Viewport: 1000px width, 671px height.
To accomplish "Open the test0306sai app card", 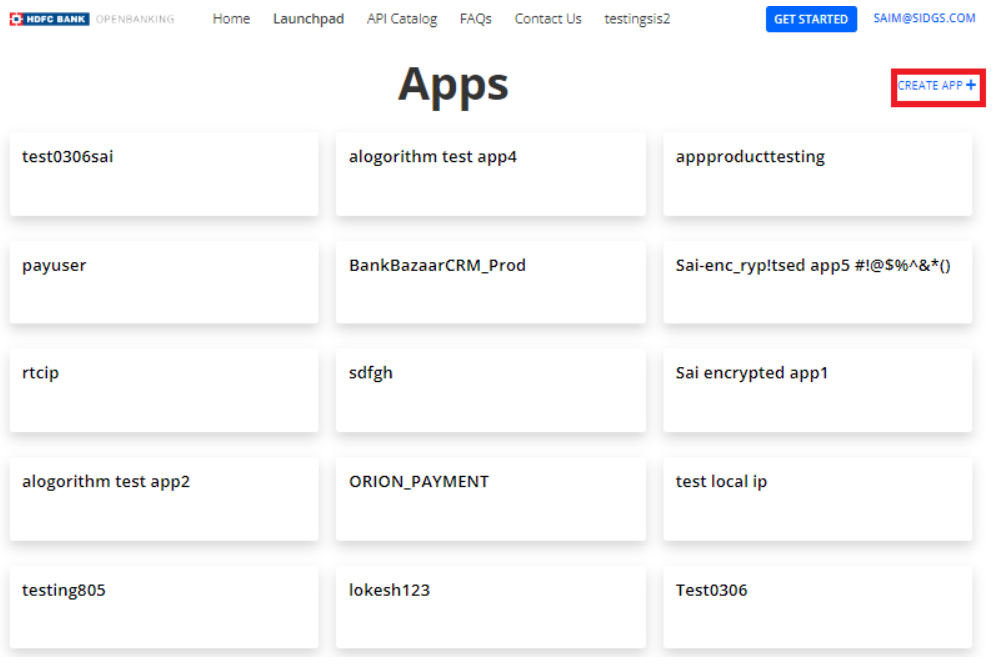I will pyautogui.click(x=164, y=173).
